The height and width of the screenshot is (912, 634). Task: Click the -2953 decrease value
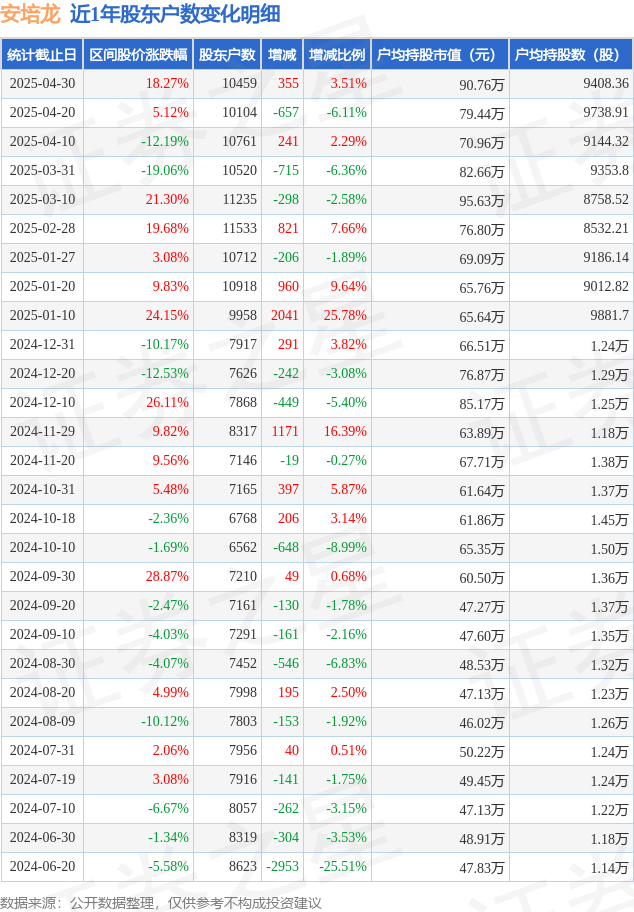click(x=282, y=867)
